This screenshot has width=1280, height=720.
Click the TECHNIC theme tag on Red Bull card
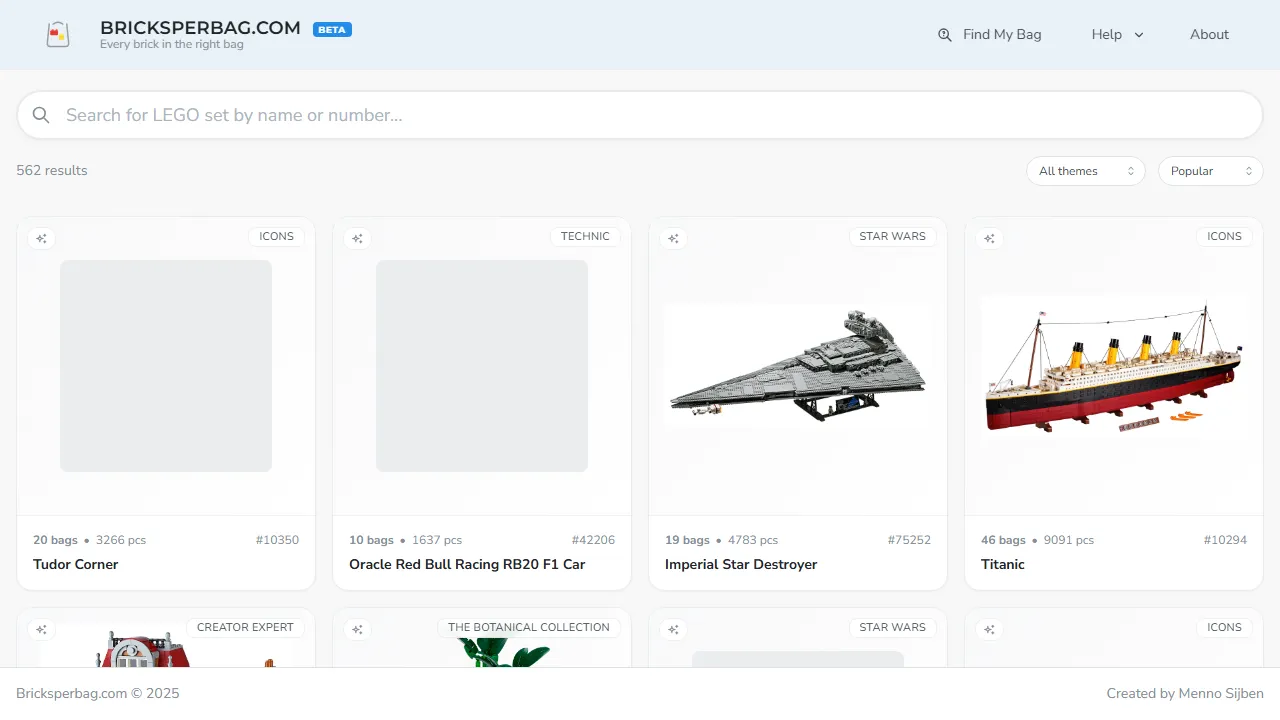click(x=585, y=237)
